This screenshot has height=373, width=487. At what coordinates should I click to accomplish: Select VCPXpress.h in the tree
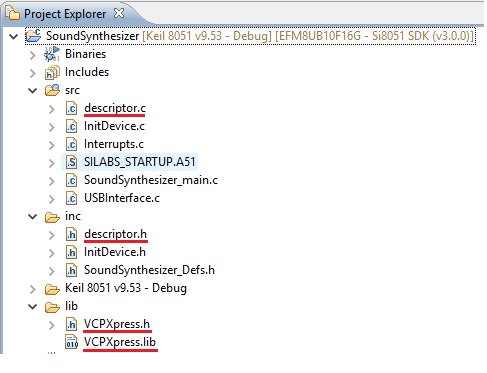tap(117, 324)
